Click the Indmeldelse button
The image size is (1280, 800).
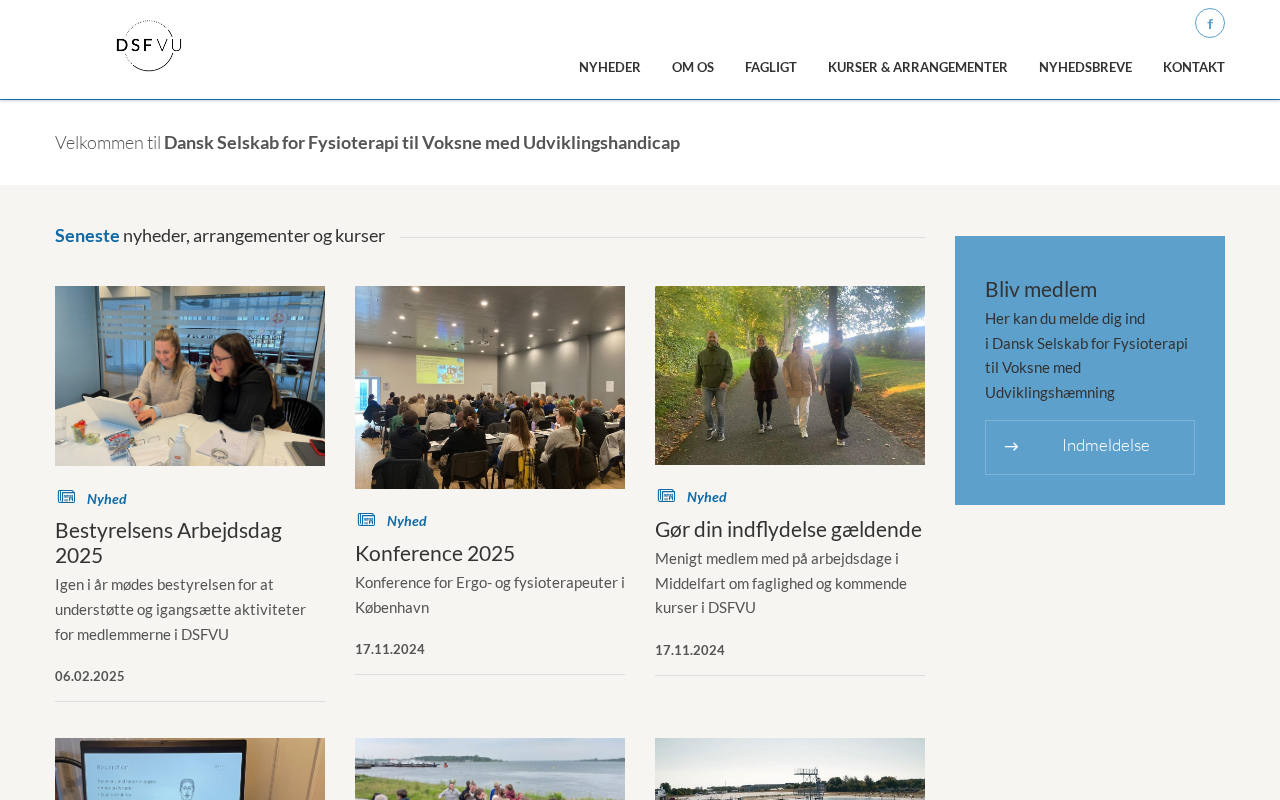pyautogui.click(x=1090, y=447)
